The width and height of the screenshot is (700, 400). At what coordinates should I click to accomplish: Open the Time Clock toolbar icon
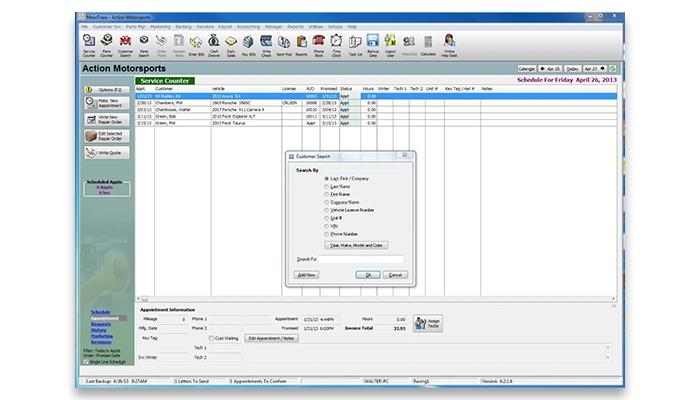336,45
